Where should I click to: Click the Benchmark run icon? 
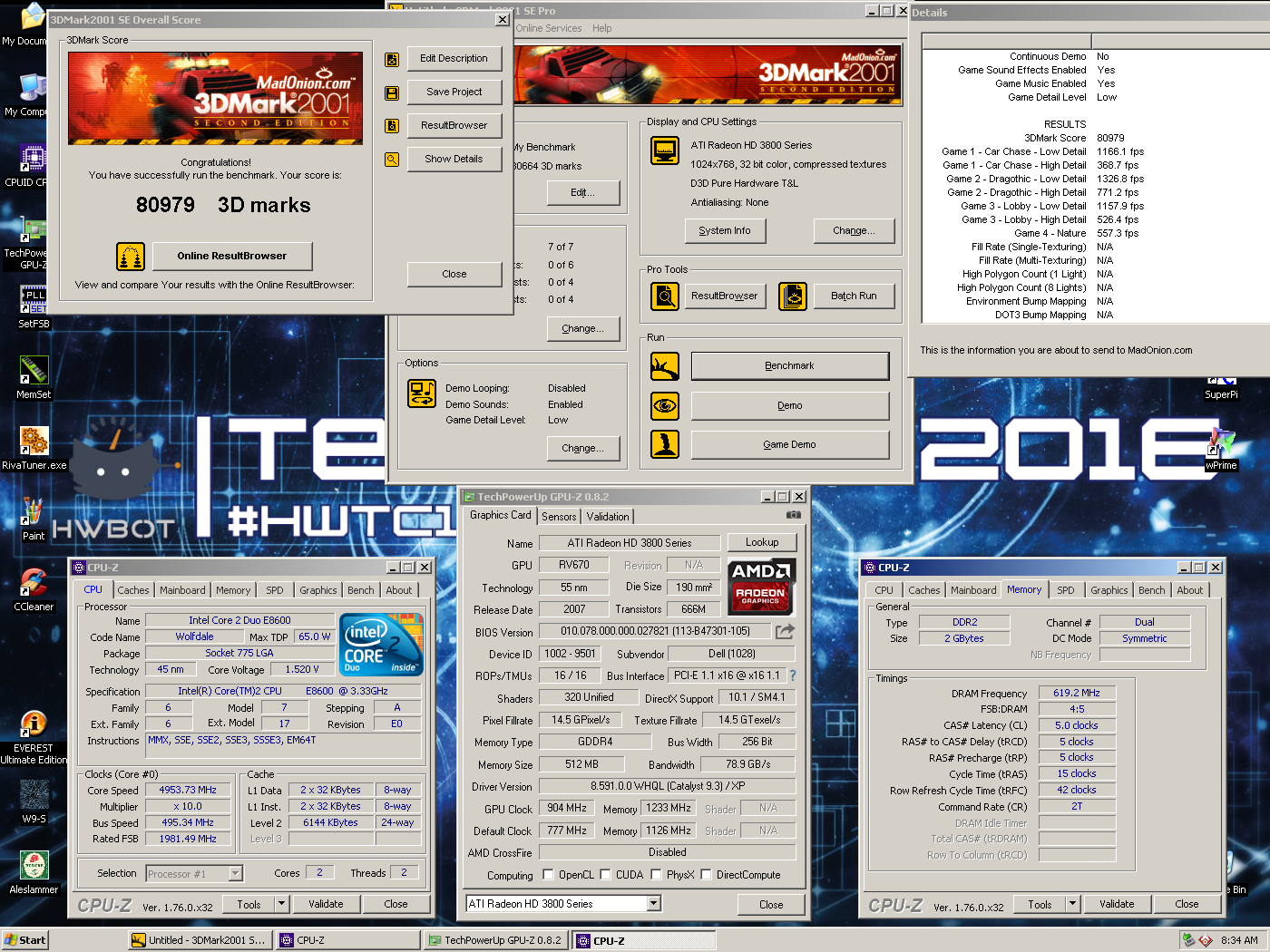tap(665, 366)
